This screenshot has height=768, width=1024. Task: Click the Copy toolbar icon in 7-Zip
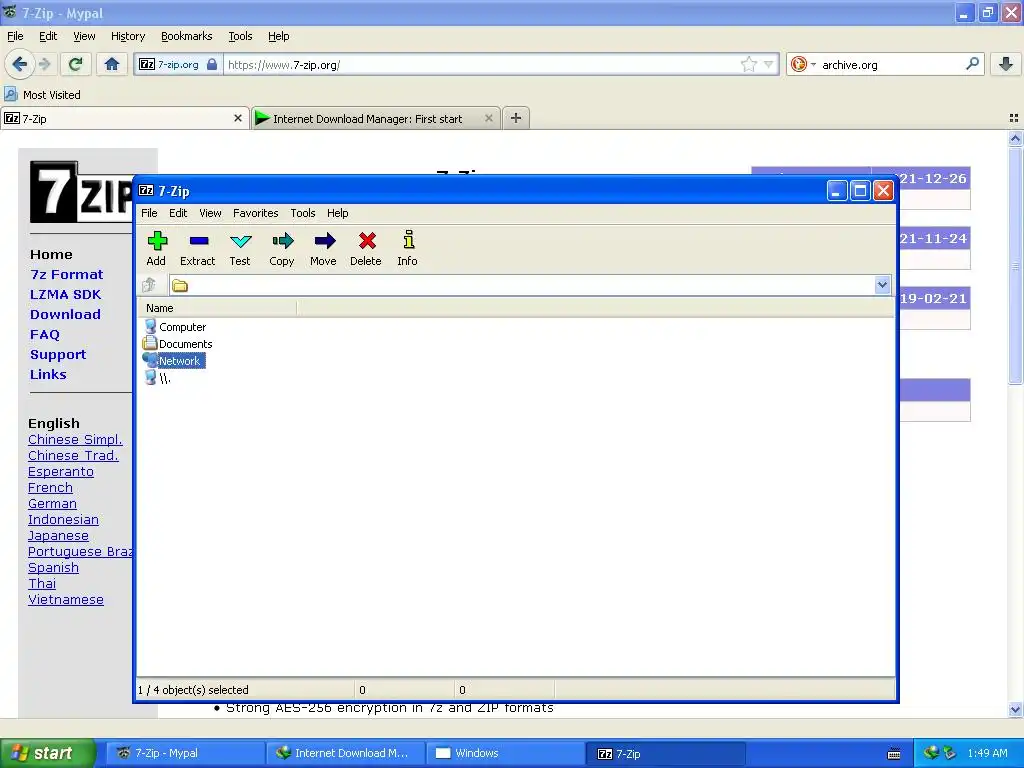coord(281,248)
